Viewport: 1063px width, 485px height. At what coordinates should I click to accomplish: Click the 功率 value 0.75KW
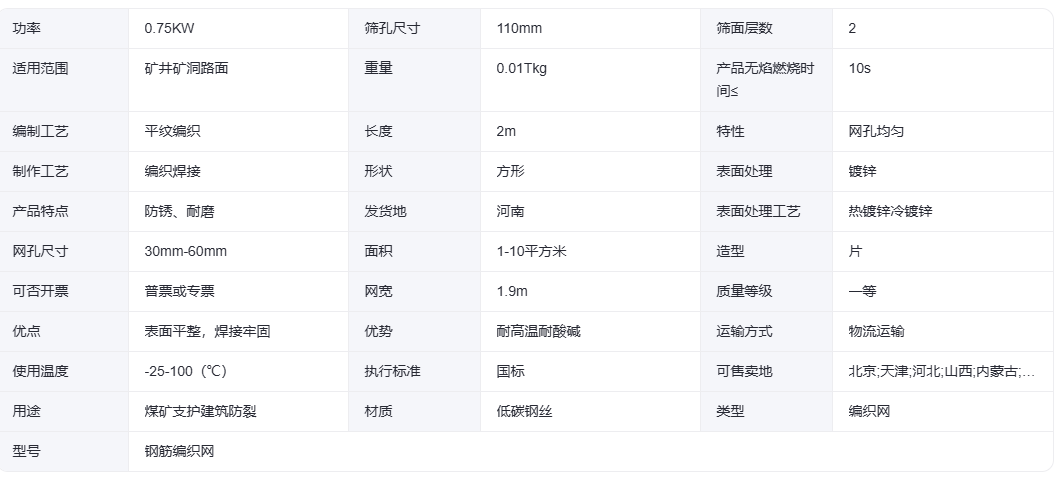point(169,28)
